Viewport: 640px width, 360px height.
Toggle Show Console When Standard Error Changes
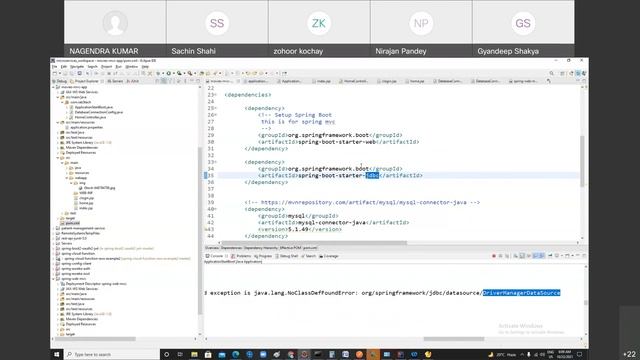coord(541,256)
